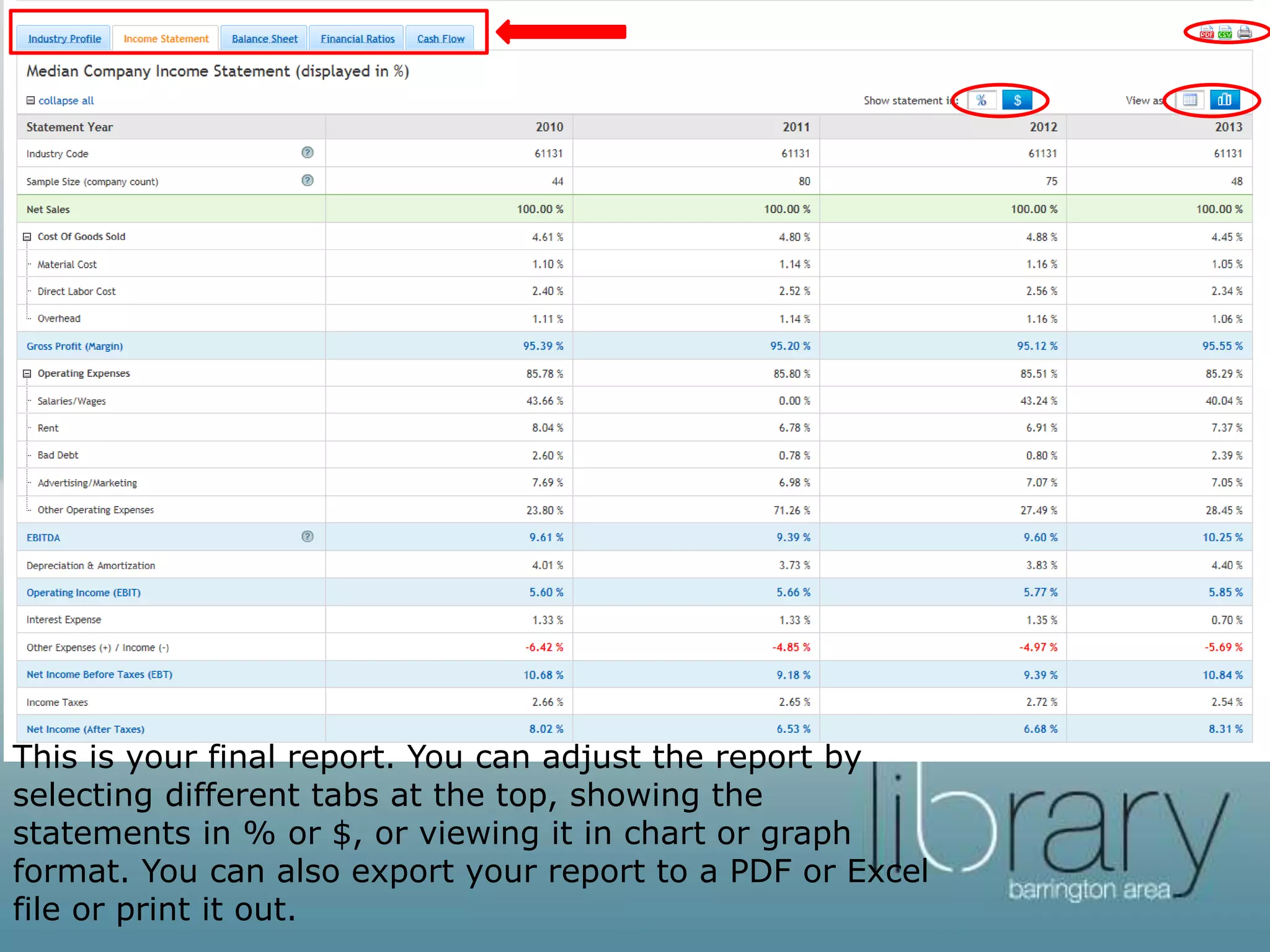Go to Financial Ratios tab
Image resolution: width=1270 pixels, height=952 pixels.
point(357,38)
